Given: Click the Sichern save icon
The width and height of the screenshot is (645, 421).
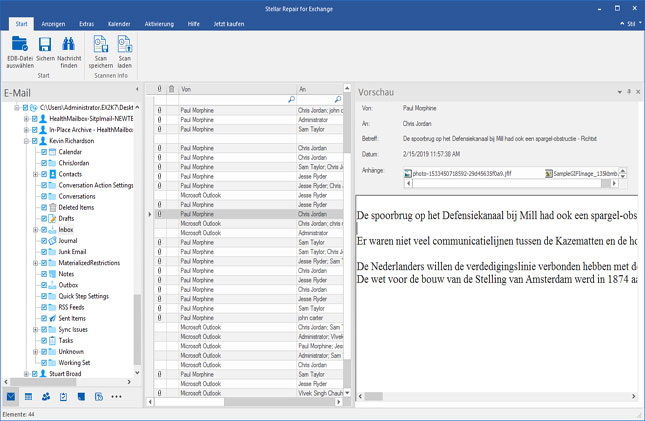Looking at the screenshot, I should click(x=46, y=43).
